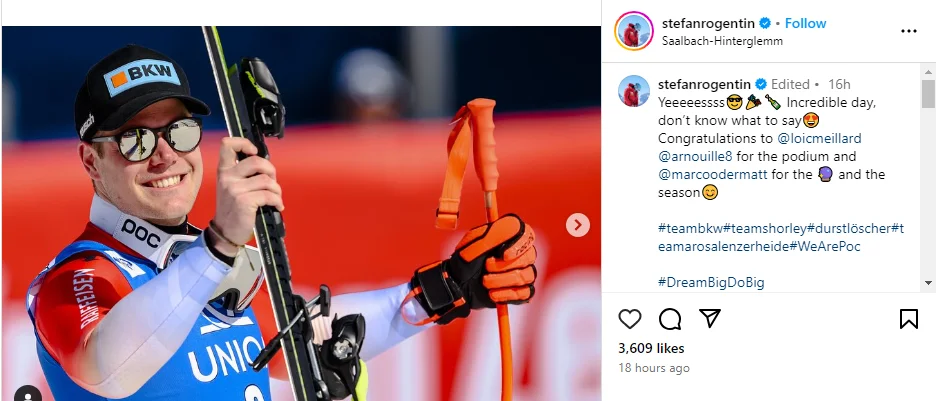Click the Follow button
Viewport: 936px width, 401px height.
coord(805,23)
